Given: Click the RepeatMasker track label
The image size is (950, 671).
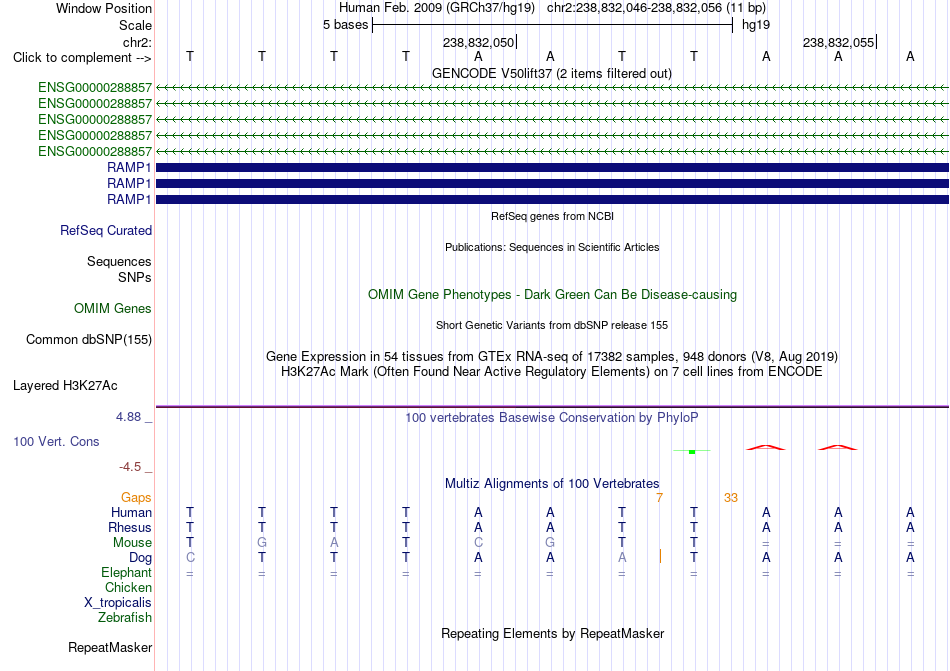Looking at the screenshot, I should [110, 647].
